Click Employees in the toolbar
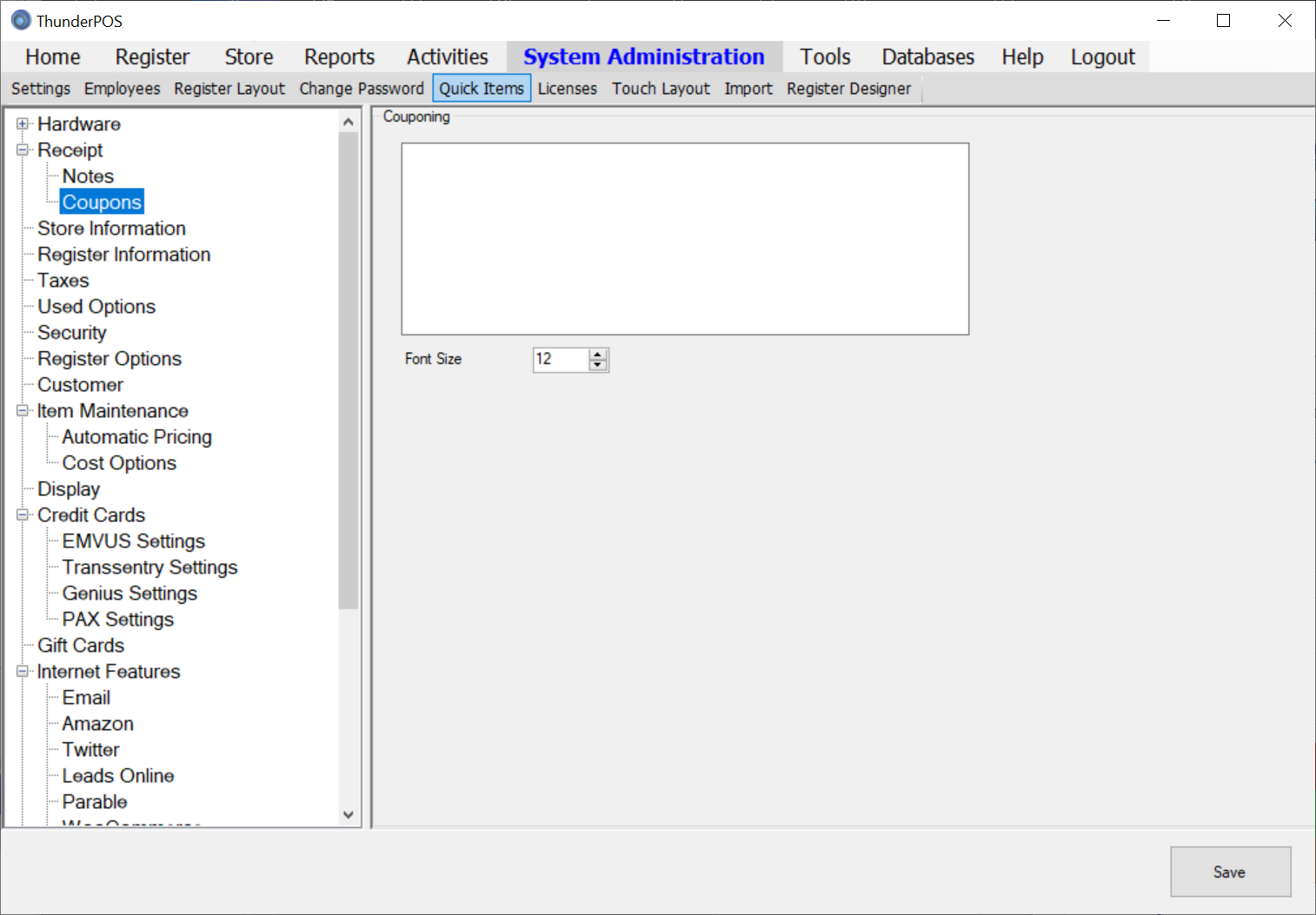 [x=122, y=89]
